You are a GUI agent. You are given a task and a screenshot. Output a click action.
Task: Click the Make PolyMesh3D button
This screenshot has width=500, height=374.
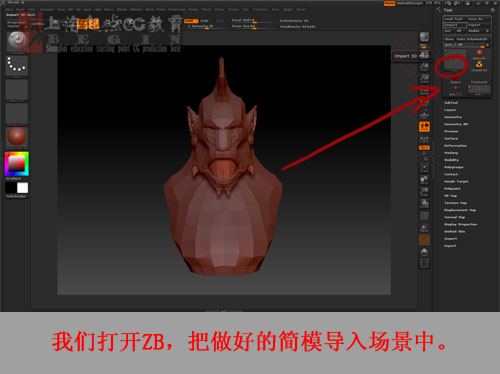[472, 39]
